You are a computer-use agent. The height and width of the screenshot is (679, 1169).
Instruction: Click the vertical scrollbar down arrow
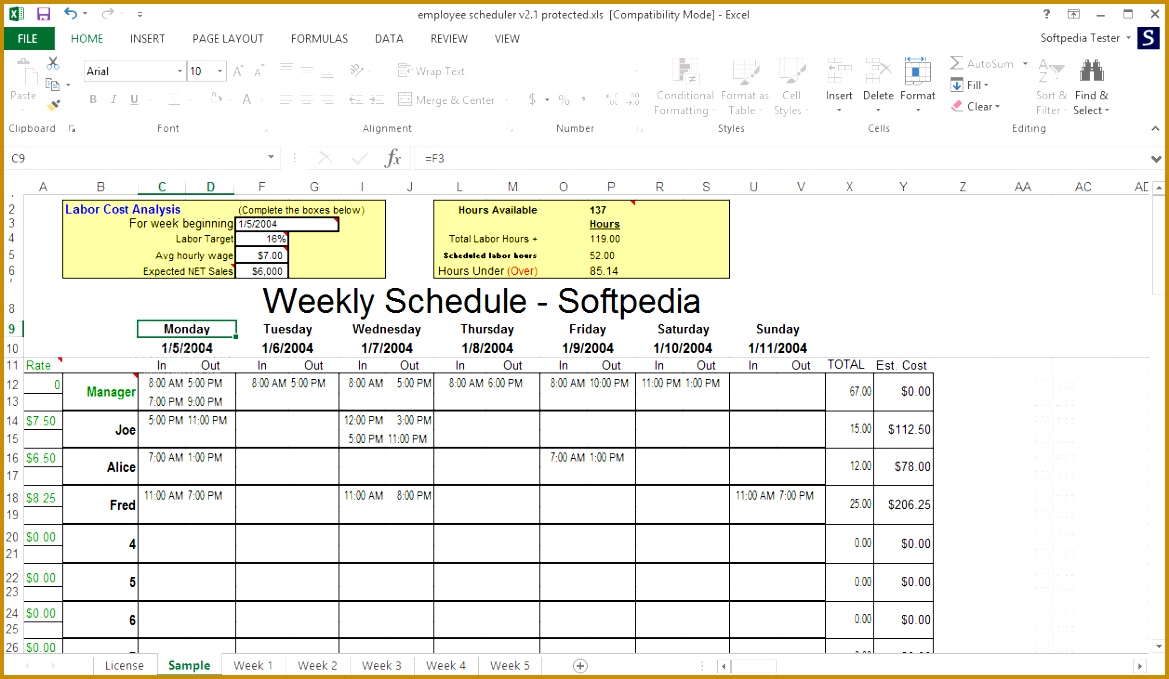pyautogui.click(x=1157, y=645)
